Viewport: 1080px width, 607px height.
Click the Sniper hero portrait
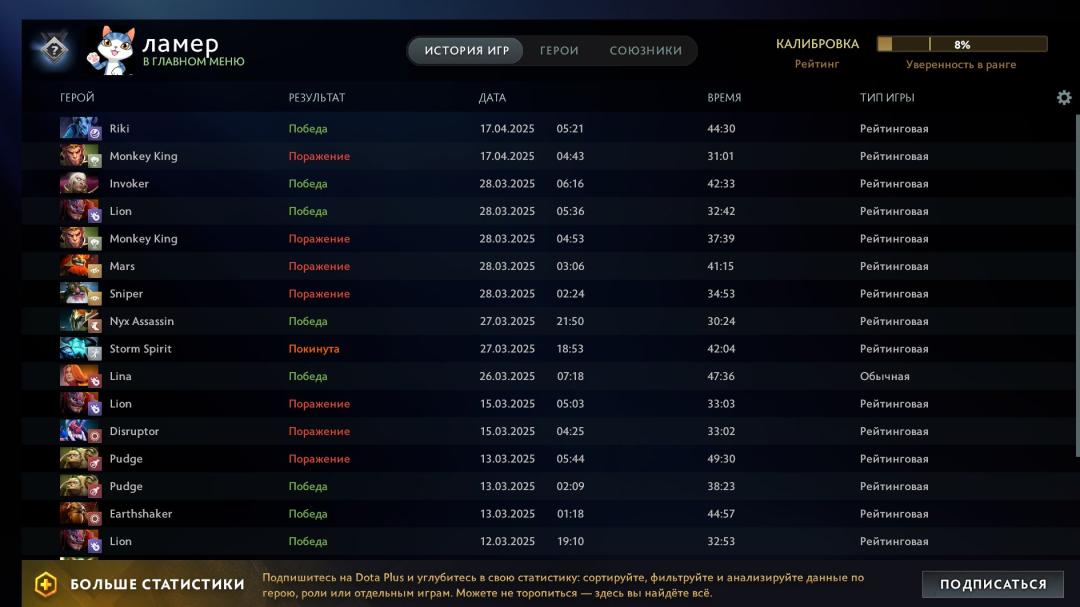[81, 294]
